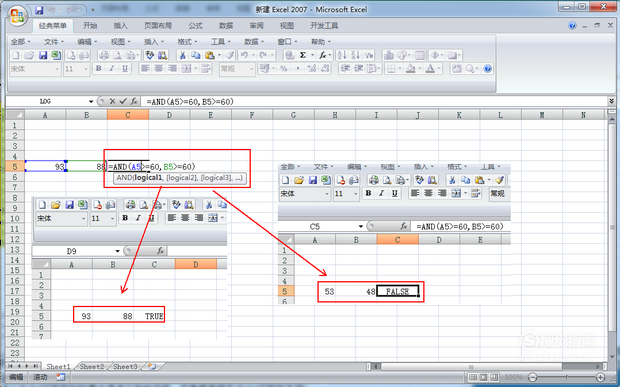620x387 pixels.
Task: Switch to the 公式 ribbon tab
Action: tap(195, 26)
